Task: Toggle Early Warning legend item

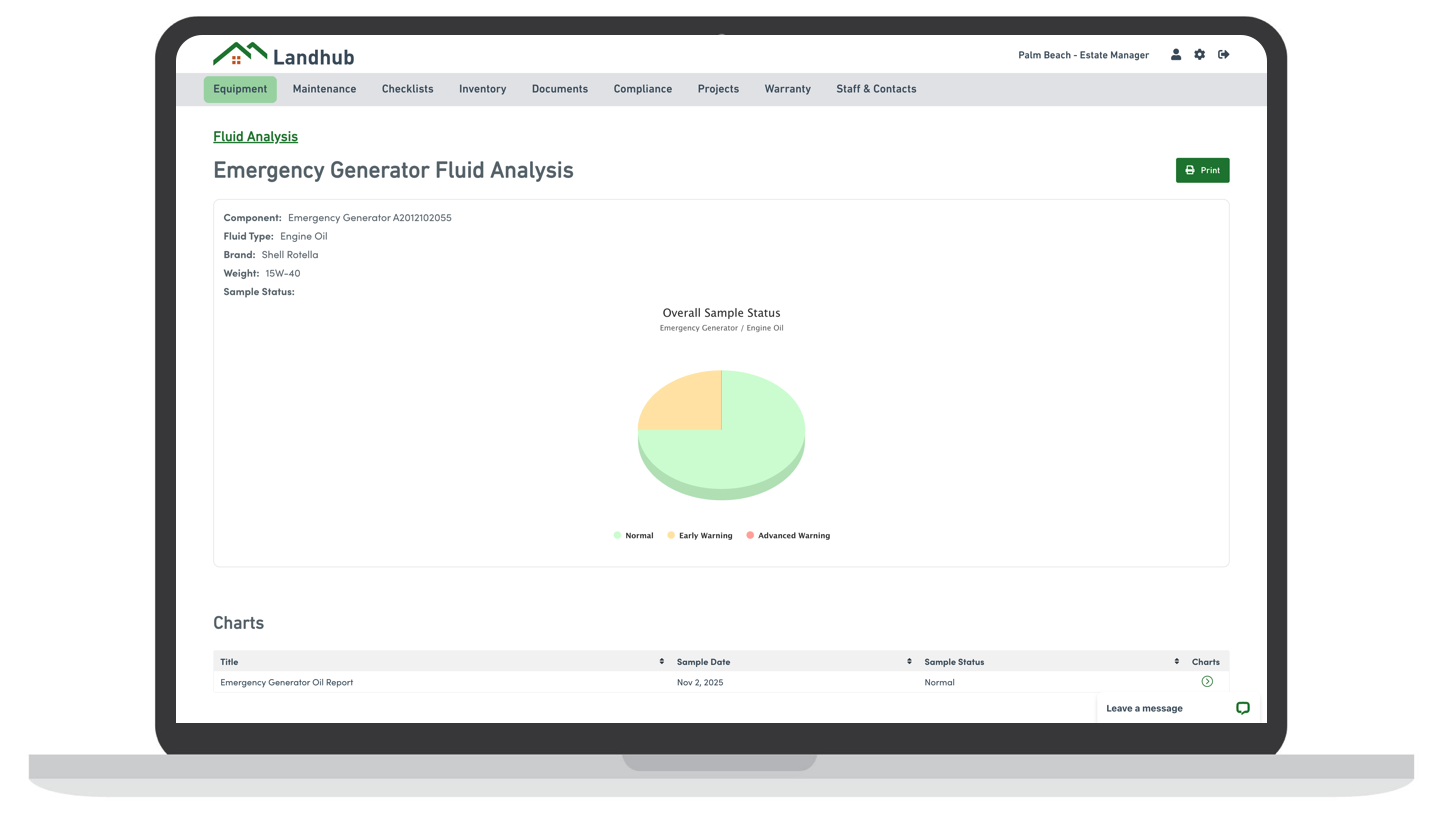Action: click(x=699, y=536)
